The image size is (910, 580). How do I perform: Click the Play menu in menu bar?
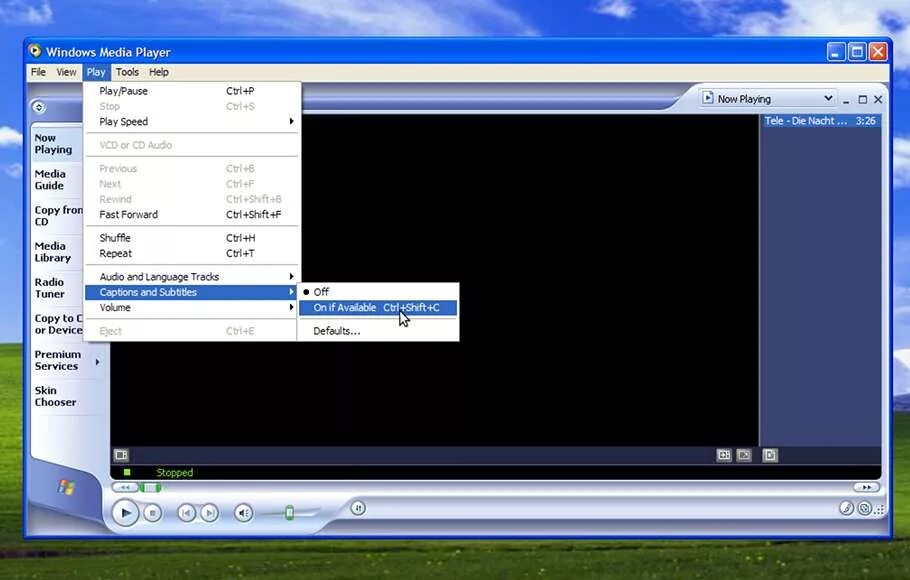pos(96,72)
